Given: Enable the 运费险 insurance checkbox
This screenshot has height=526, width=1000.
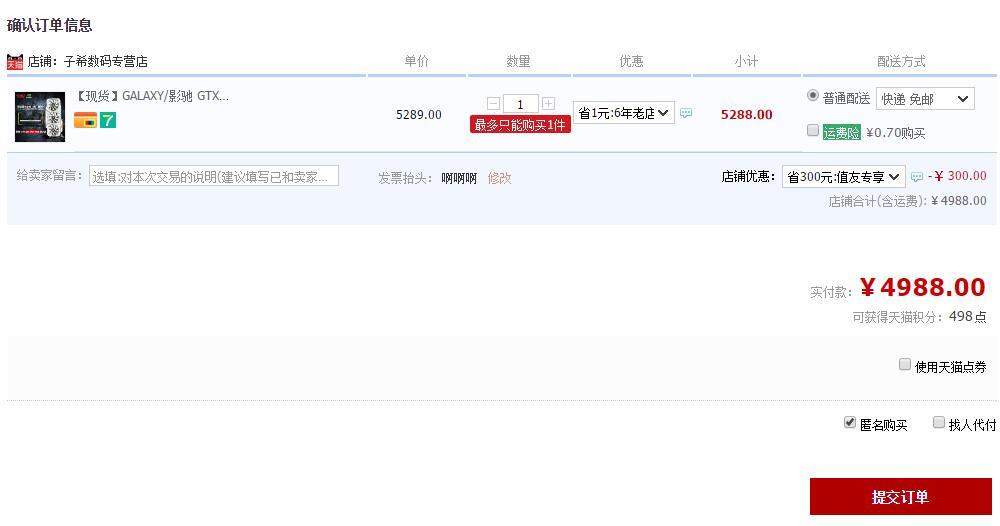Looking at the screenshot, I should click(812, 131).
